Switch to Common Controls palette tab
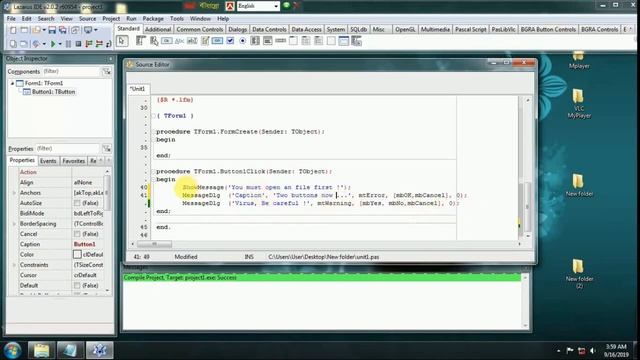The width and height of the screenshot is (640, 360). click(200, 29)
